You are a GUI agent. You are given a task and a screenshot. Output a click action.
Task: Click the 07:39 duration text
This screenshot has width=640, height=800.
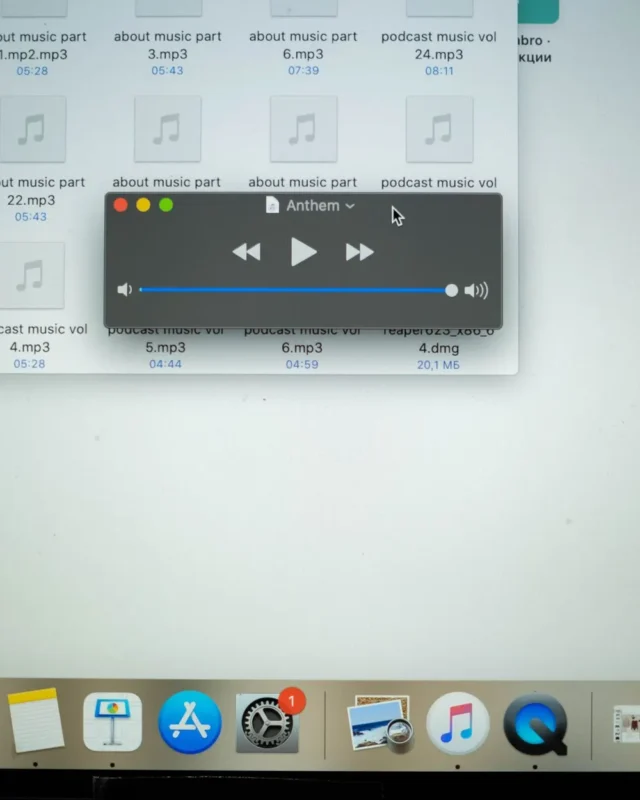tap(303, 70)
